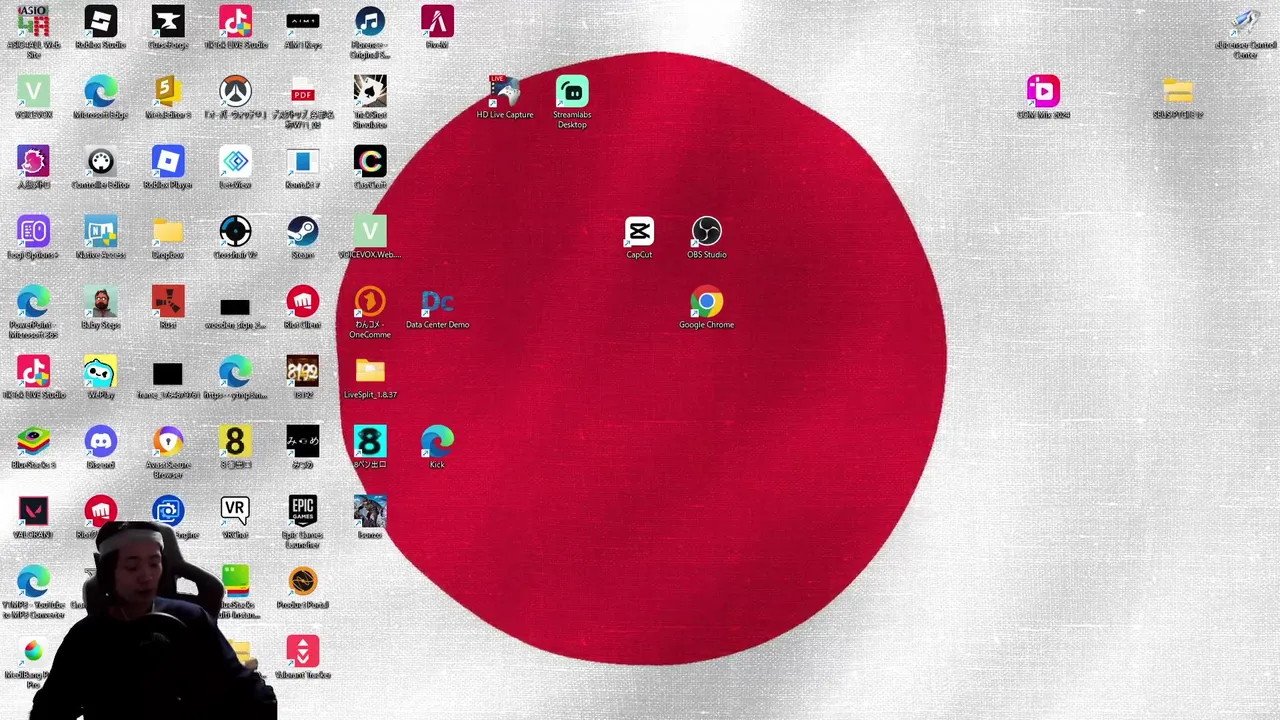Image resolution: width=1280 pixels, height=720 pixels.
Task: Open the Steam desktop shortcut
Action: pos(303,232)
